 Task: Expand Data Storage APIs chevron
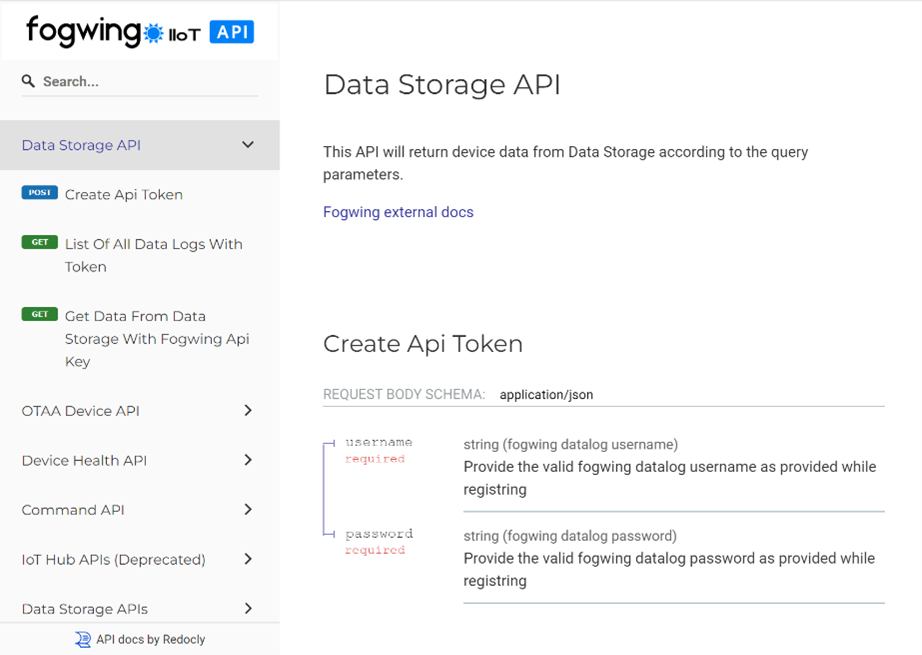click(248, 608)
